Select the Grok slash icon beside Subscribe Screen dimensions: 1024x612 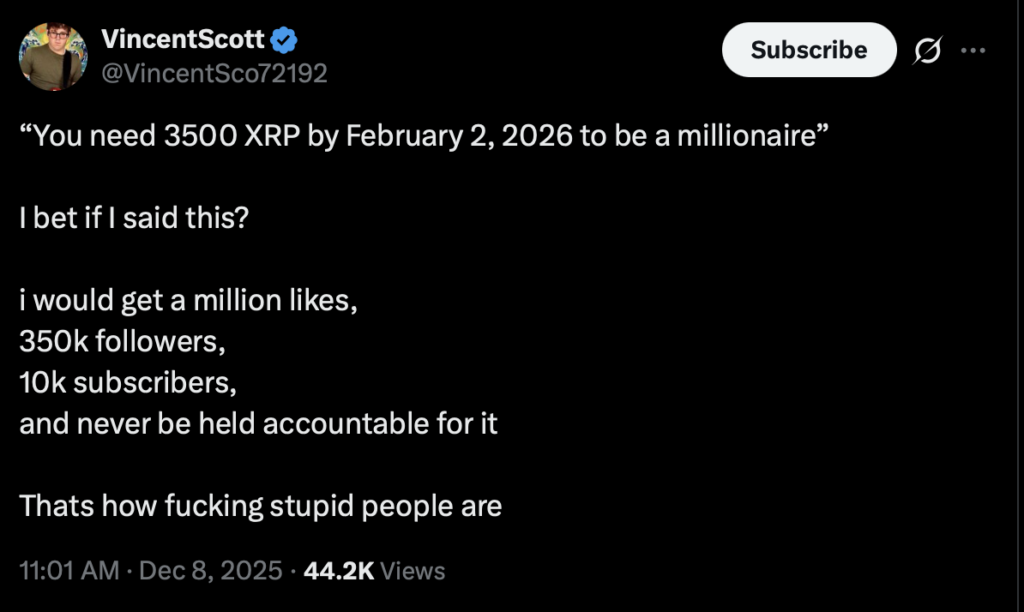929,48
